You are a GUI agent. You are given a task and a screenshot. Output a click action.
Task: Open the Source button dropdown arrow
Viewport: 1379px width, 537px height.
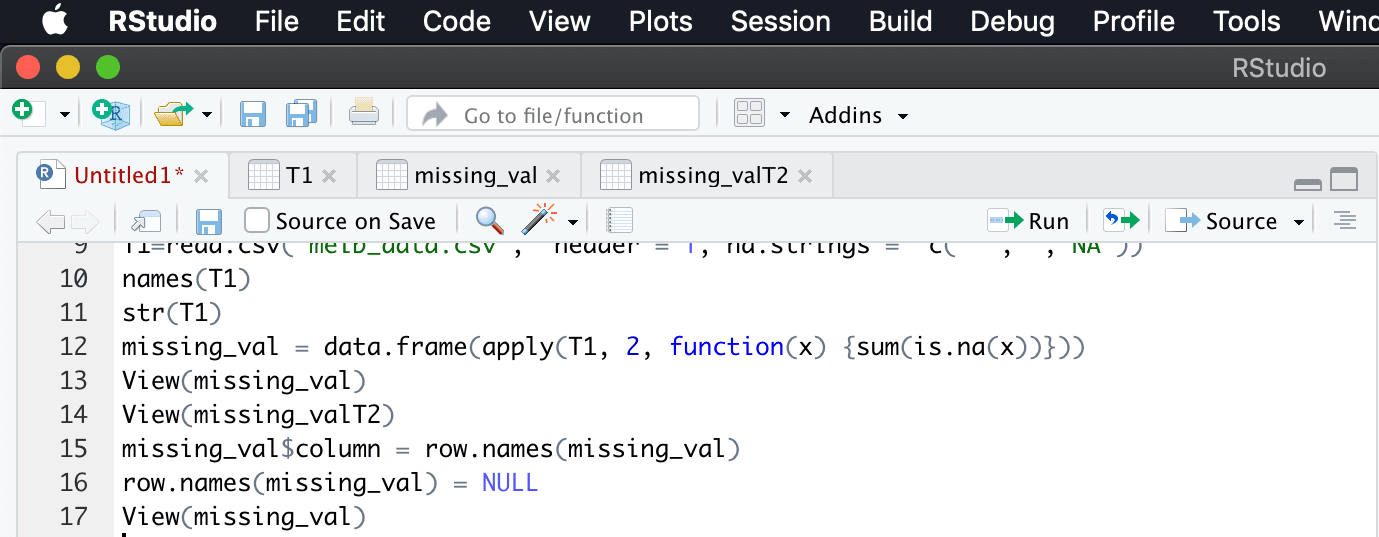click(x=1299, y=222)
